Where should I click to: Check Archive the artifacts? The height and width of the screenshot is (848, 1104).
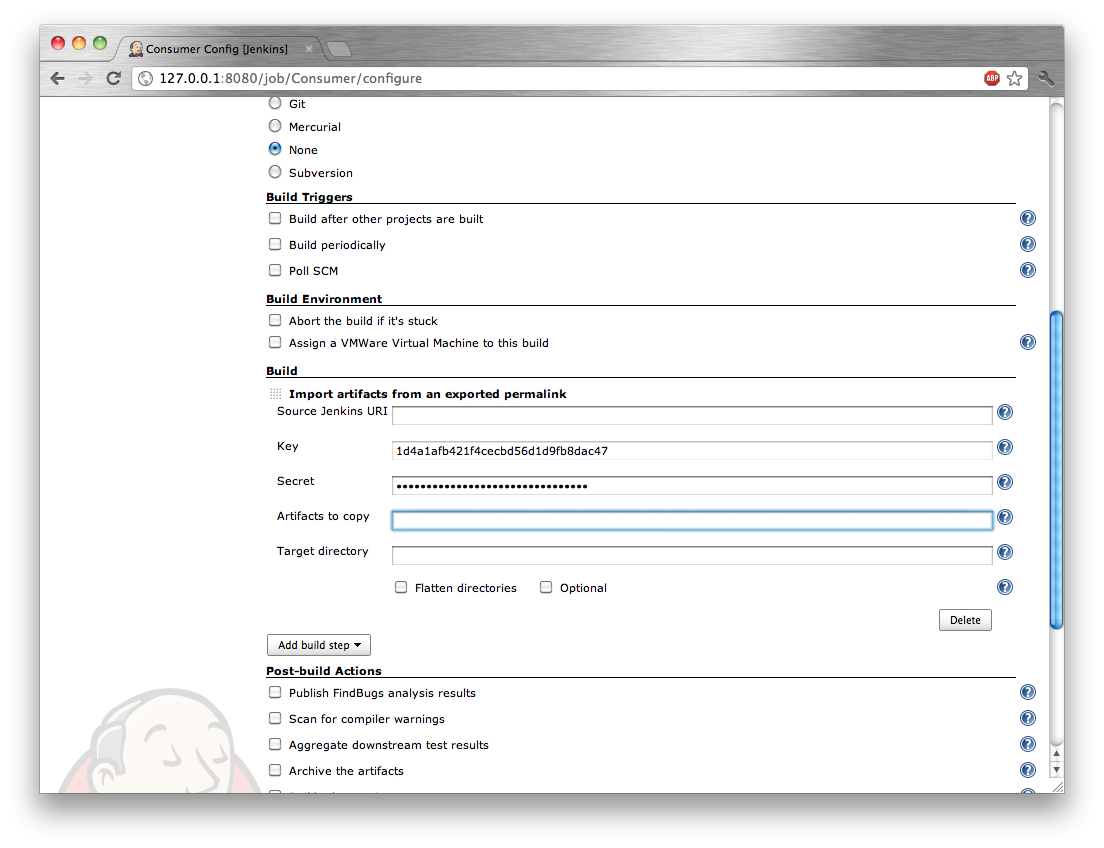[275, 771]
